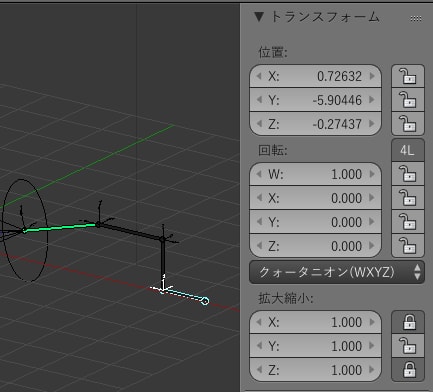Toggle the 4L rotation lock button
Screen dimensions: 433x392
408,150
